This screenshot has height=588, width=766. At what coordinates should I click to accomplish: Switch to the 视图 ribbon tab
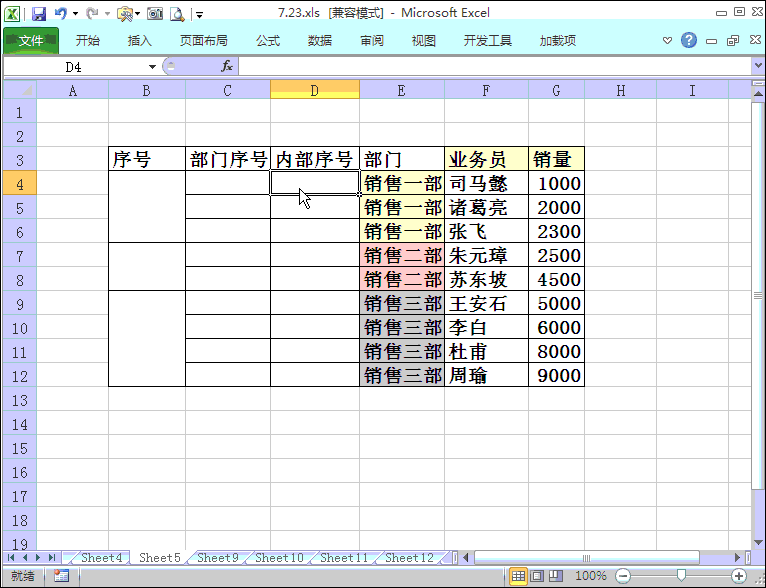point(424,41)
